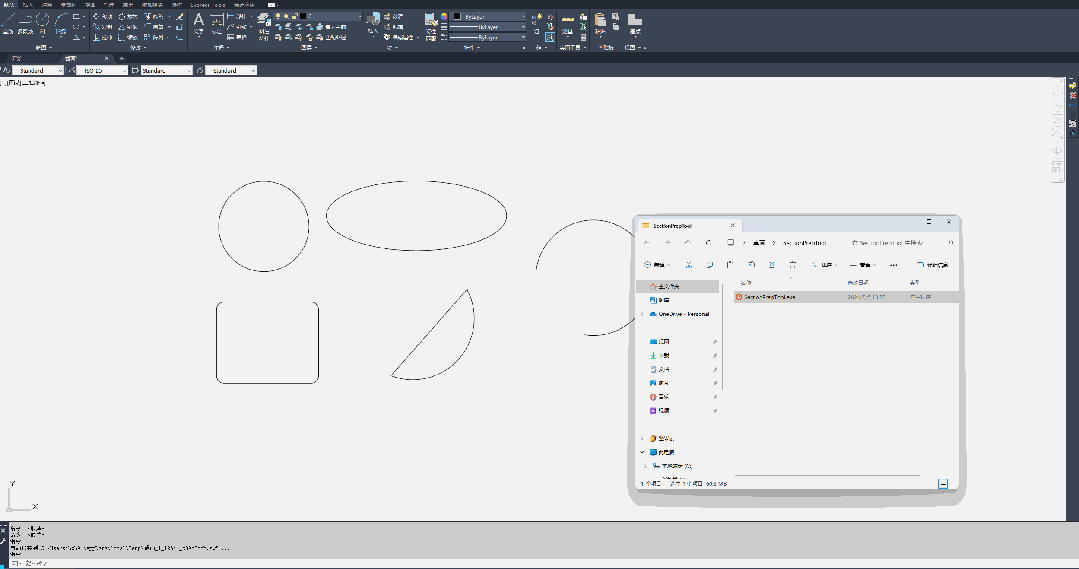Open the Explorer Sort dropdown

pyautogui.click(x=824, y=265)
